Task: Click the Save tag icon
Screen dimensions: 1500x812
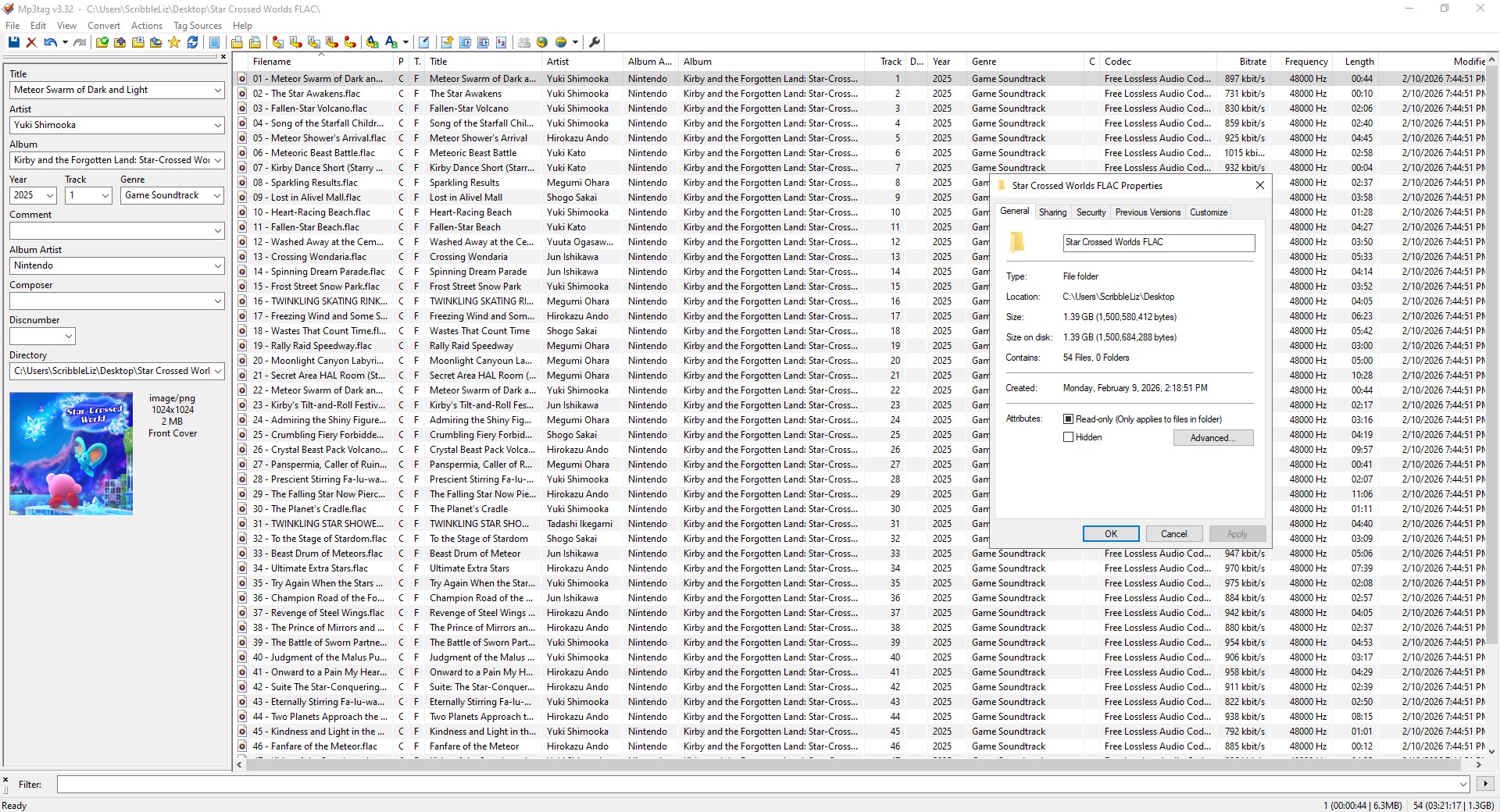Action: pyautogui.click(x=13, y=42)
